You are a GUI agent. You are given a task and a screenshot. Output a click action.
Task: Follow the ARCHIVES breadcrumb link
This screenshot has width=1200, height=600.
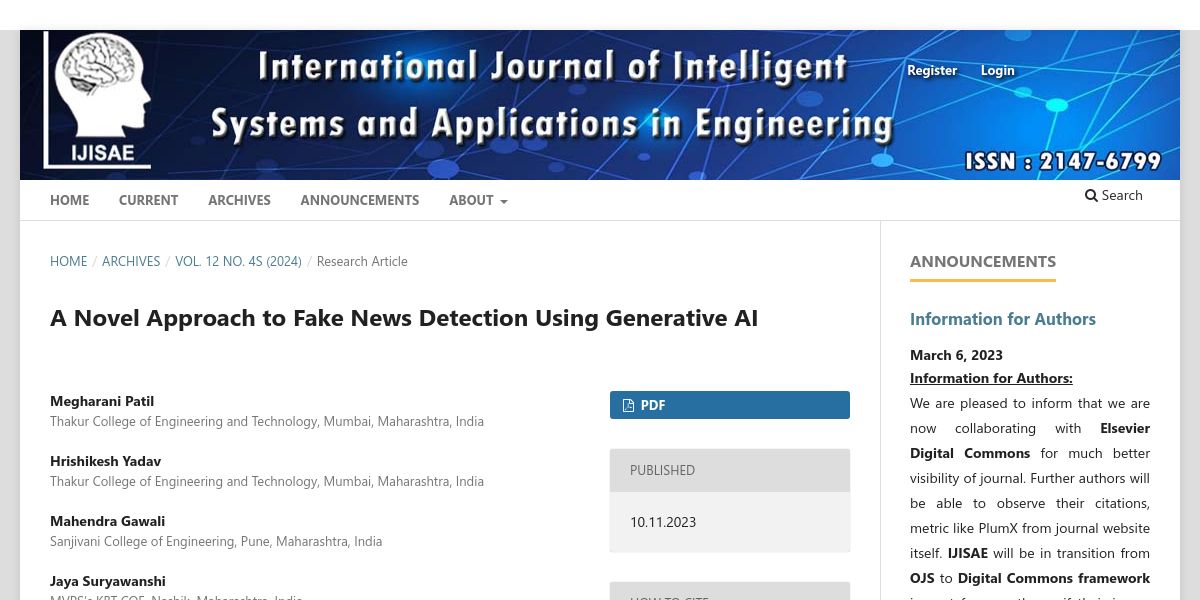point(131,261)
